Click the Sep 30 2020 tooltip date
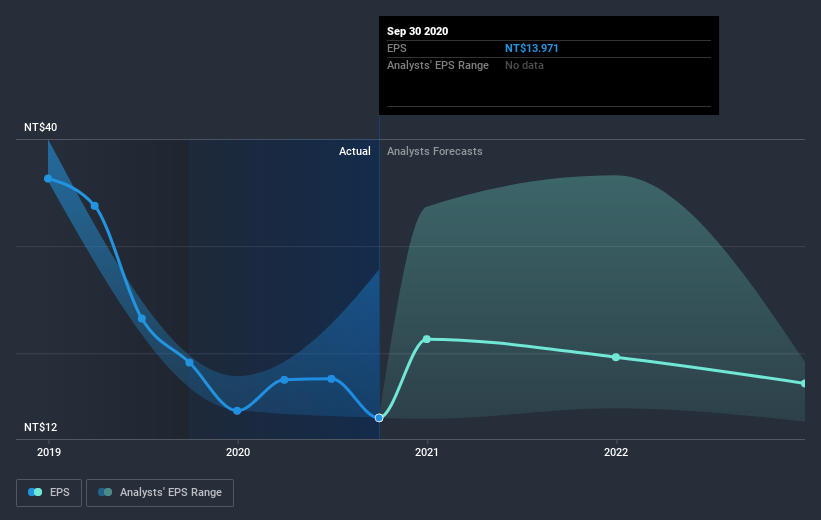Viewport: 821px width, 520px height. tap(417, 31)
